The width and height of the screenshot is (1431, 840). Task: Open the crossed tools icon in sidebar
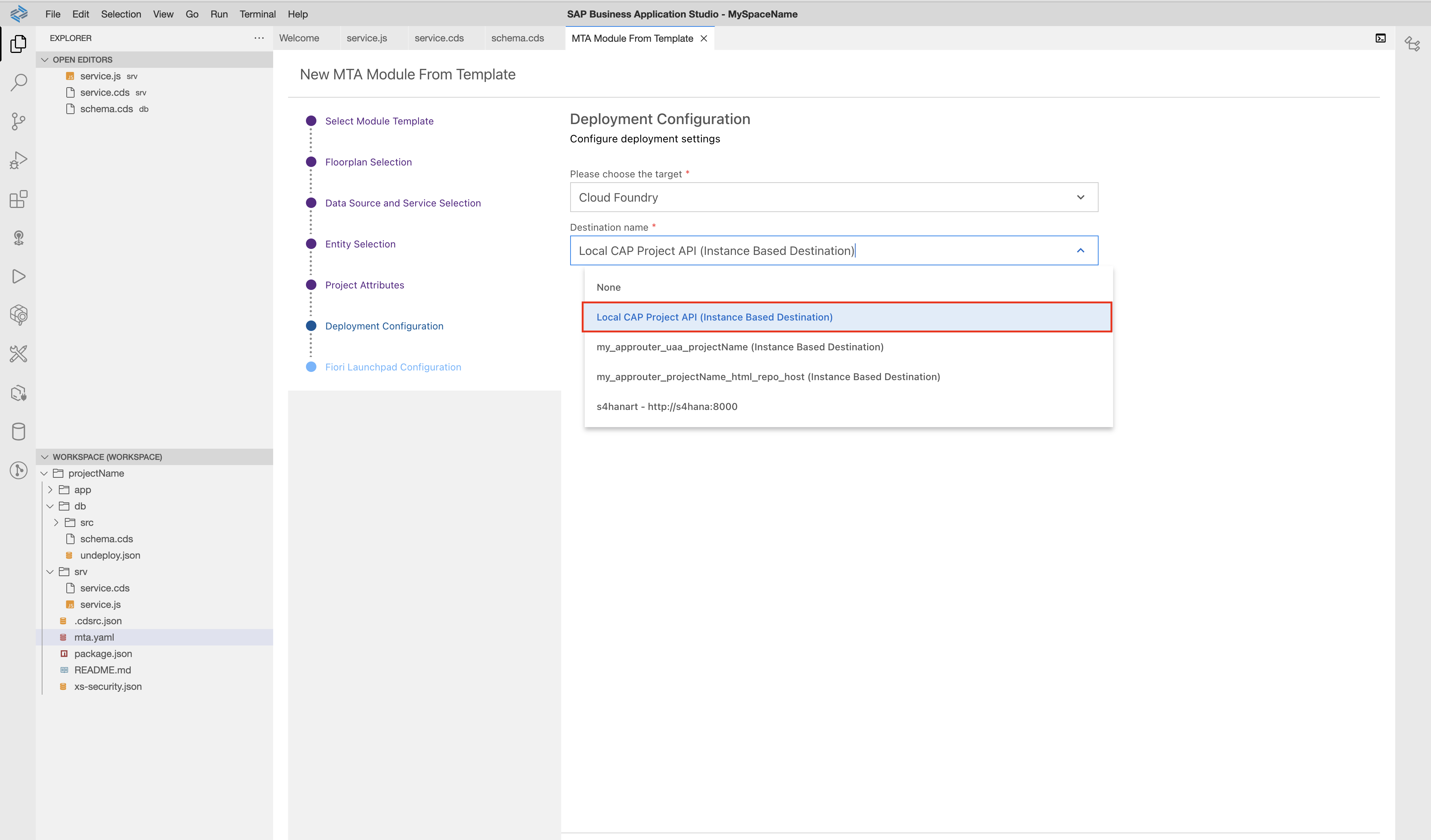(x=18, y=354)
